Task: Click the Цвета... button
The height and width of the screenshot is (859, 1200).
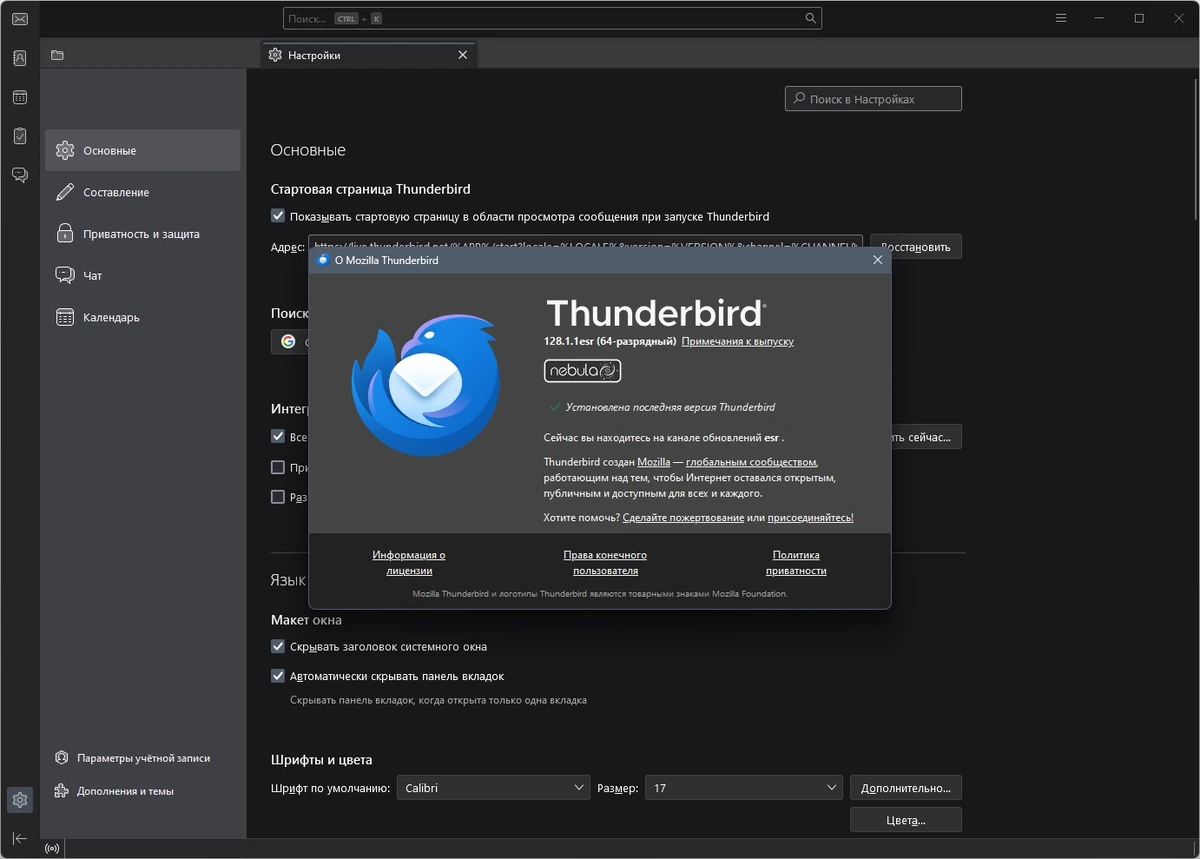Action: pyautogui.click(x=906, y=820)
